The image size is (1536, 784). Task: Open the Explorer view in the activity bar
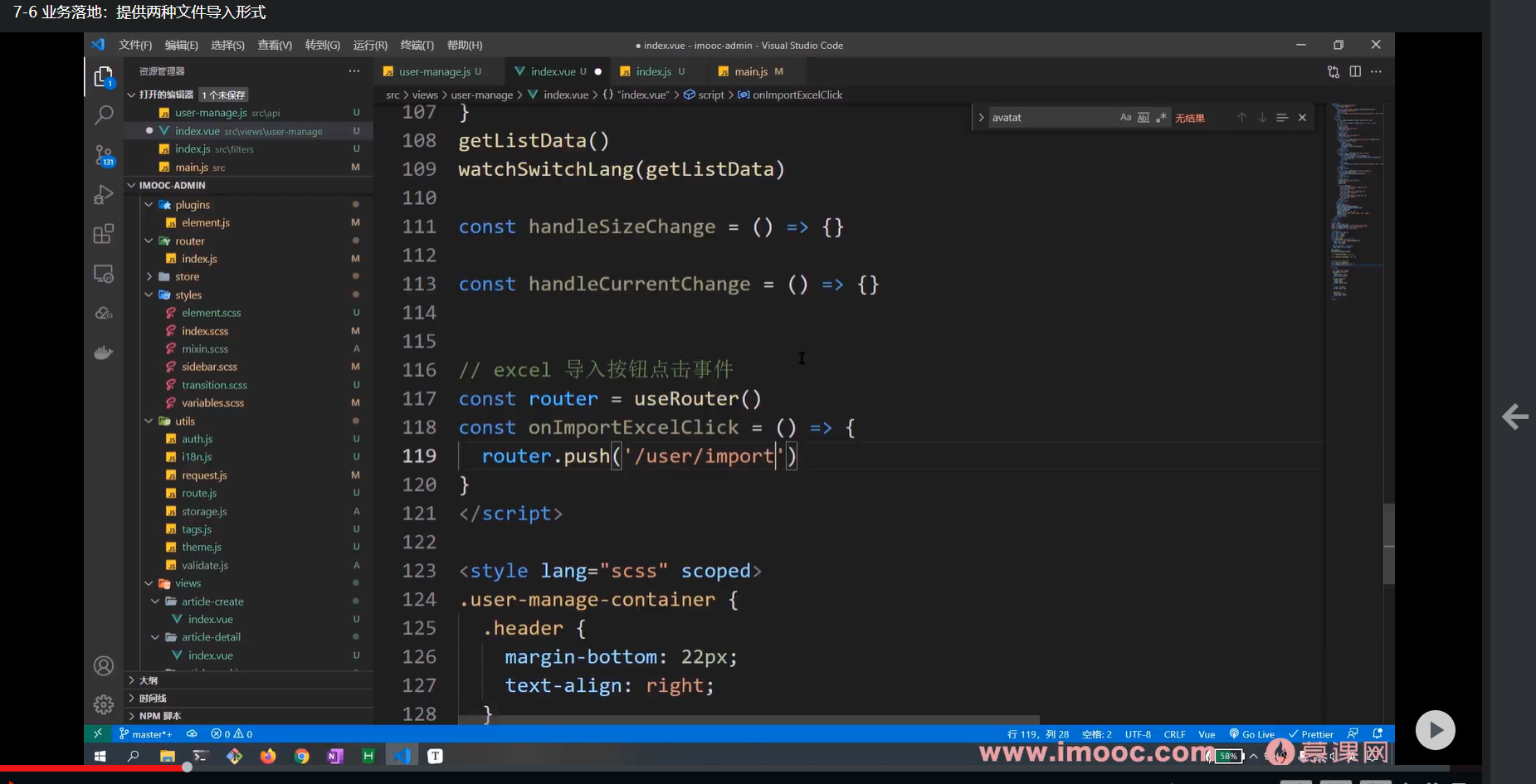pos(104,77)
